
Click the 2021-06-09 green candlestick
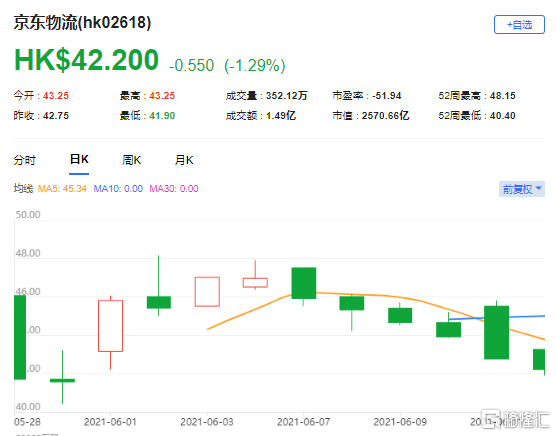[x=400, y=315]
